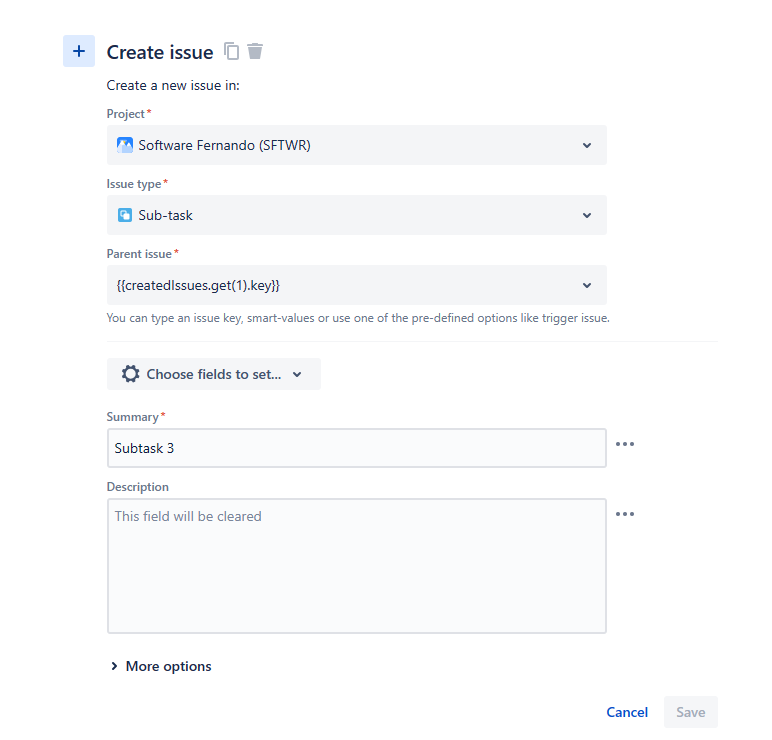Click into the Summary input field
The height and width of the screenshot is (740, 772).
coord(357,448)
